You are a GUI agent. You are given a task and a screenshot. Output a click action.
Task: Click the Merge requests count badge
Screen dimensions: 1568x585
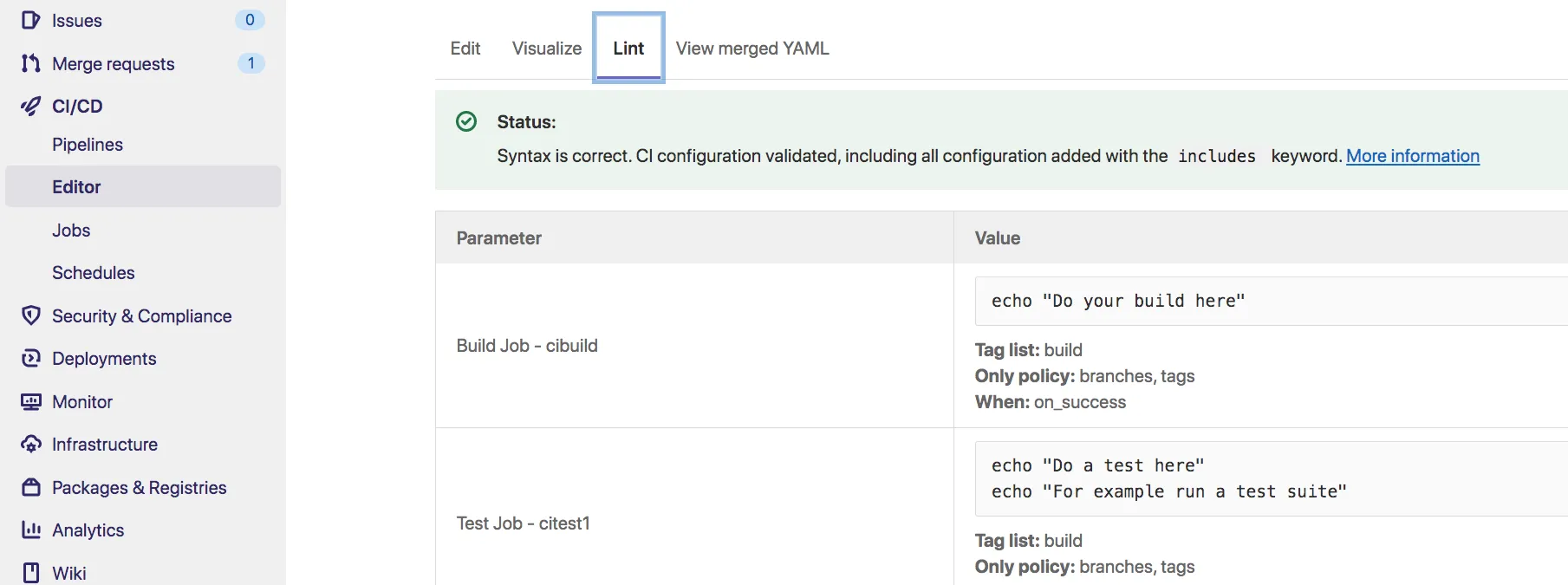(x=251, y=63)
